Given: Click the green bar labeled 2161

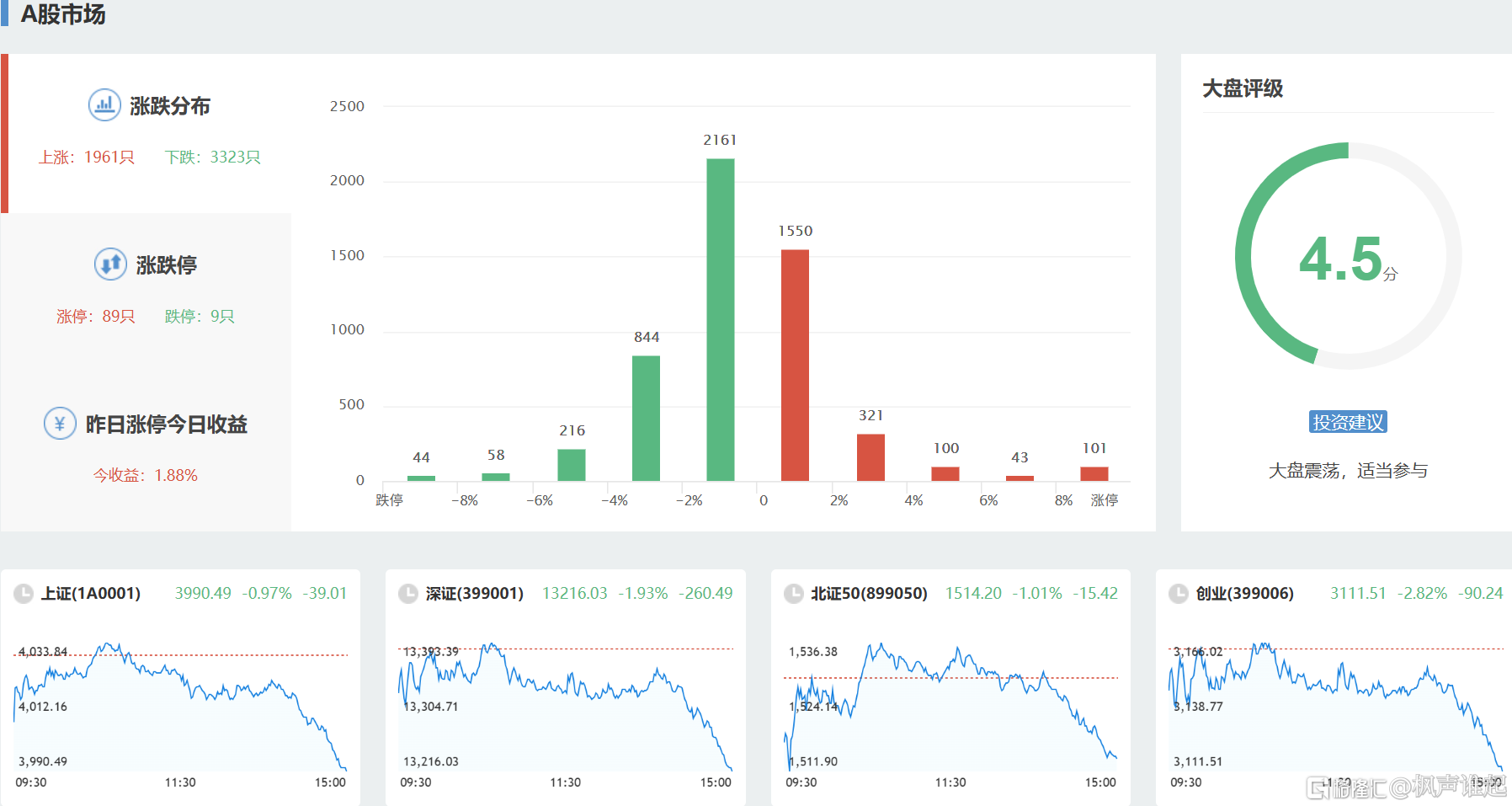Looking at the screenshot, I should pyautogui.click(x=720, y=320).
